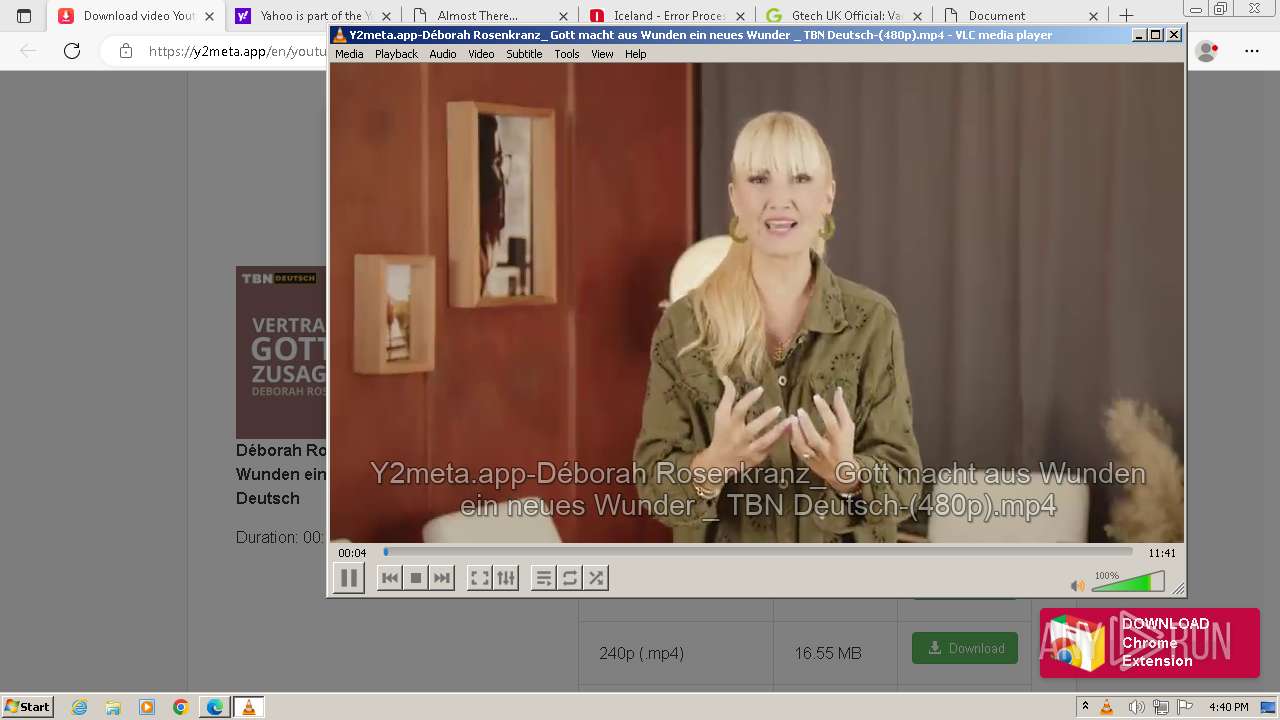Go back in the Edge browser
Screen dimensions: 1280x720
28,51
